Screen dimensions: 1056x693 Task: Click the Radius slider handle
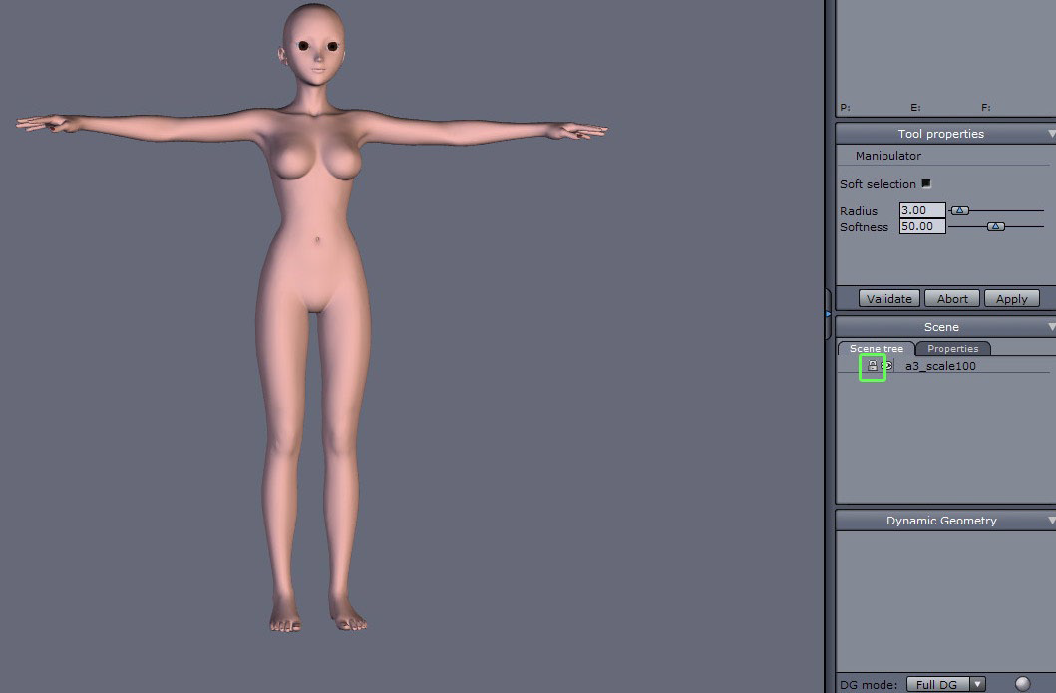pos(959,211)
